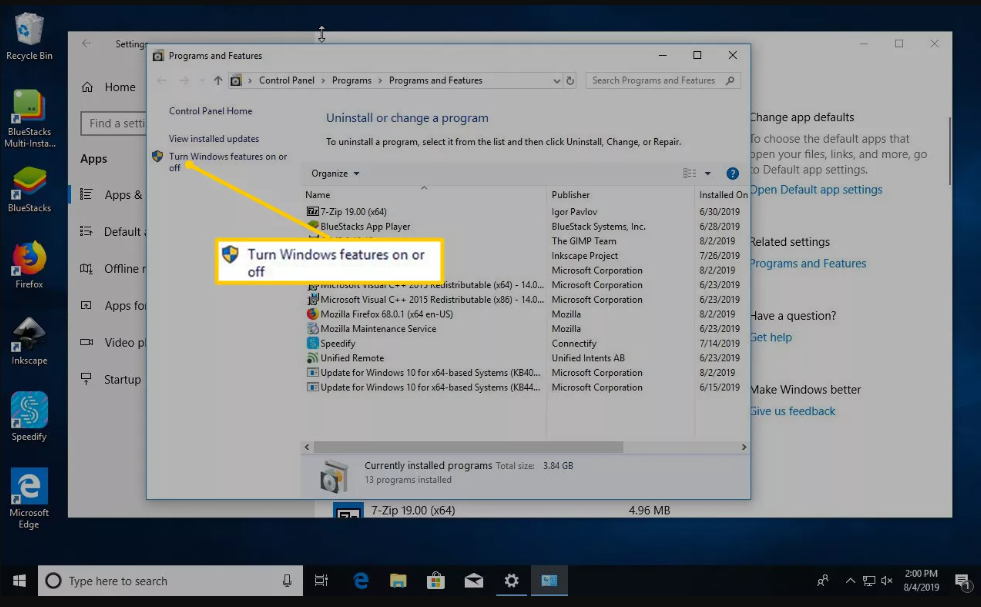Open the Mail app on the taskbar

coord(474,581)
